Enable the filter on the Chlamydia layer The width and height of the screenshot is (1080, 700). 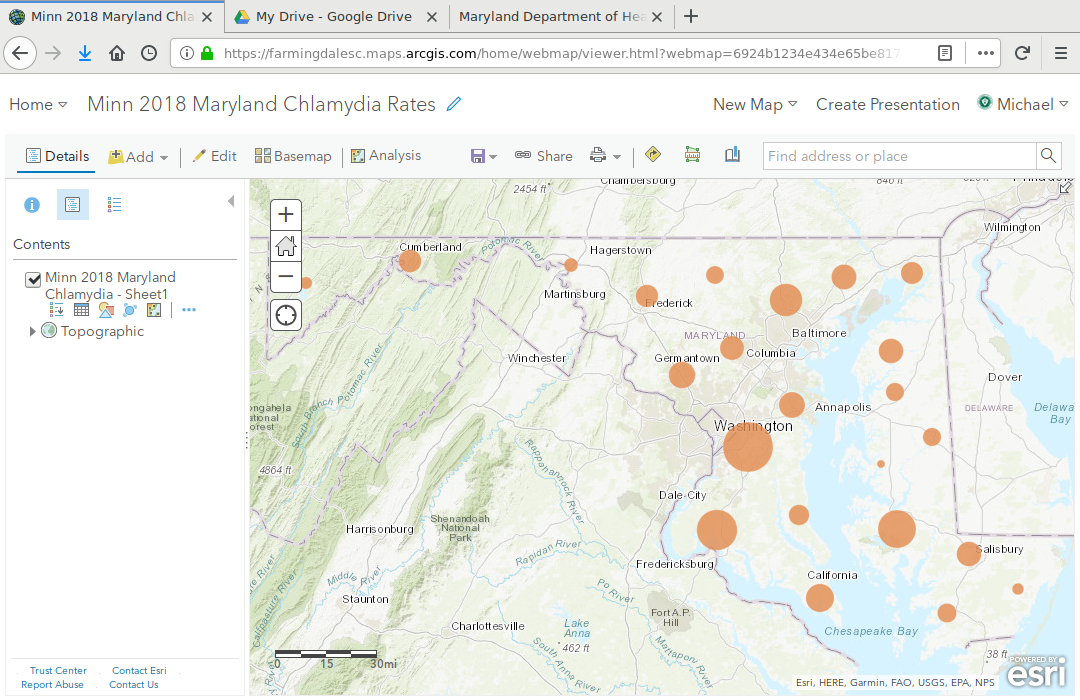click(129, 310)
